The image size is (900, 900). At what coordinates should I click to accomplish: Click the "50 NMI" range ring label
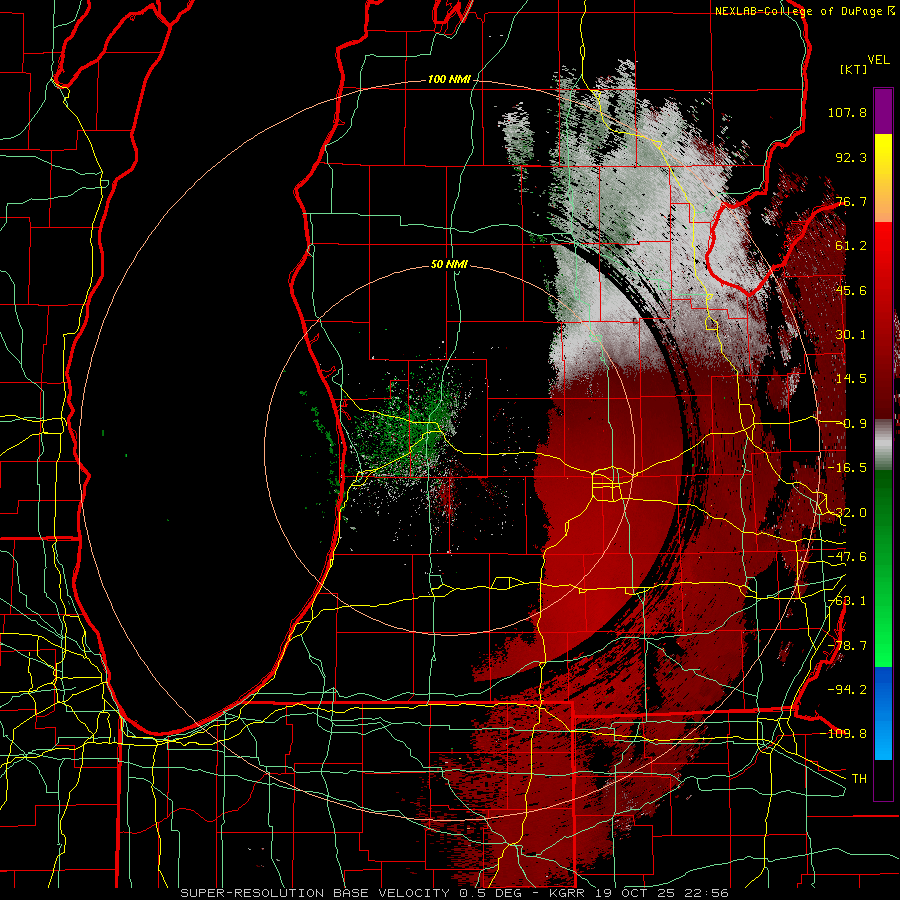click(x=449, y=265)
